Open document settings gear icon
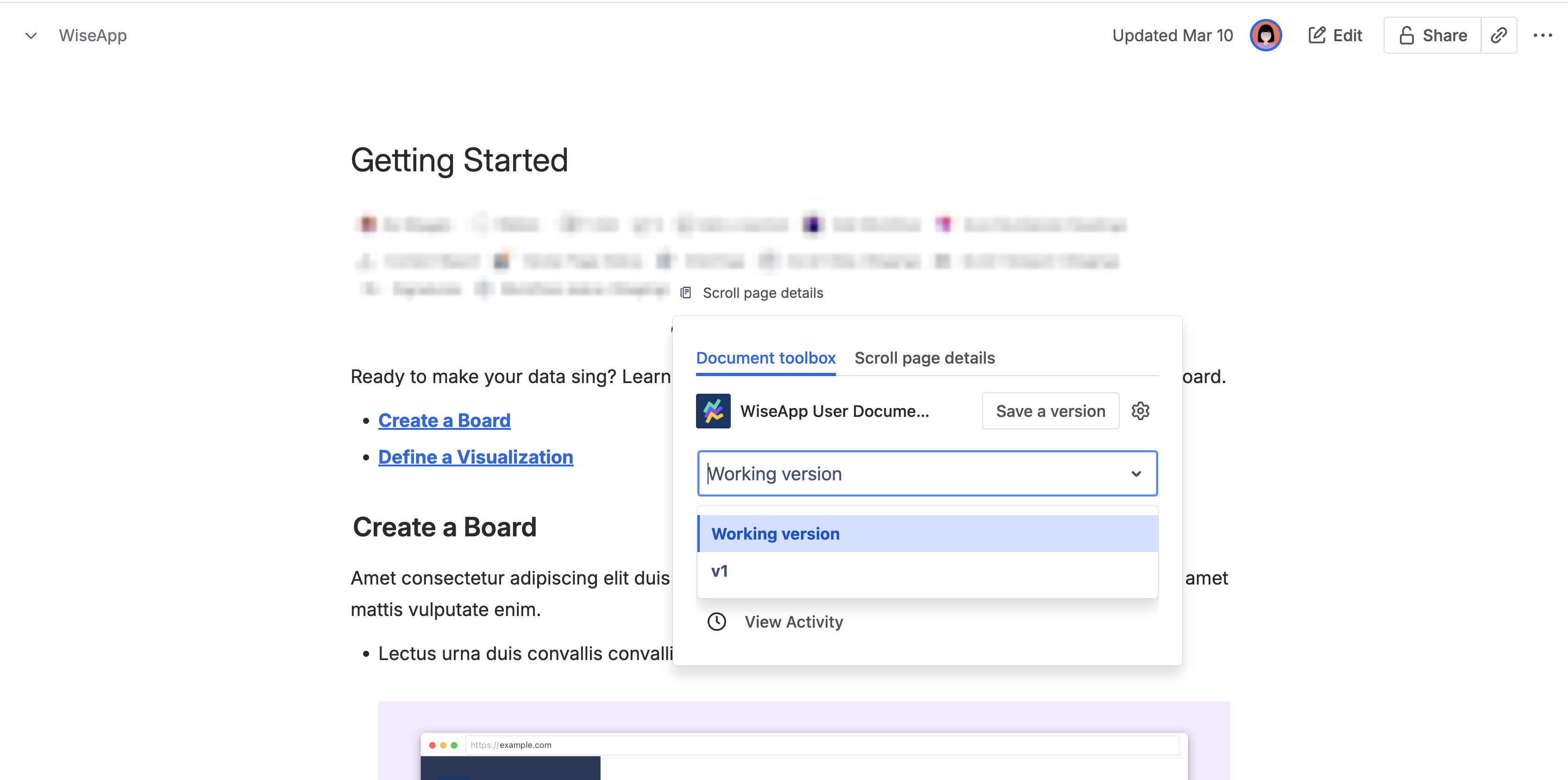The height and width of the screenshot is (780, 1568). (x=1140, y=411)
